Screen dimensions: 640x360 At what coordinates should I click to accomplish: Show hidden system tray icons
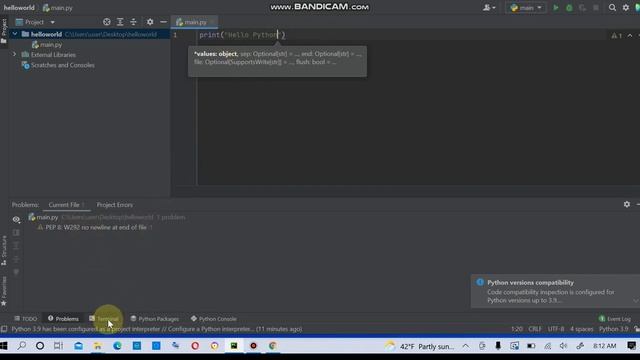click(x=466, y=346)
